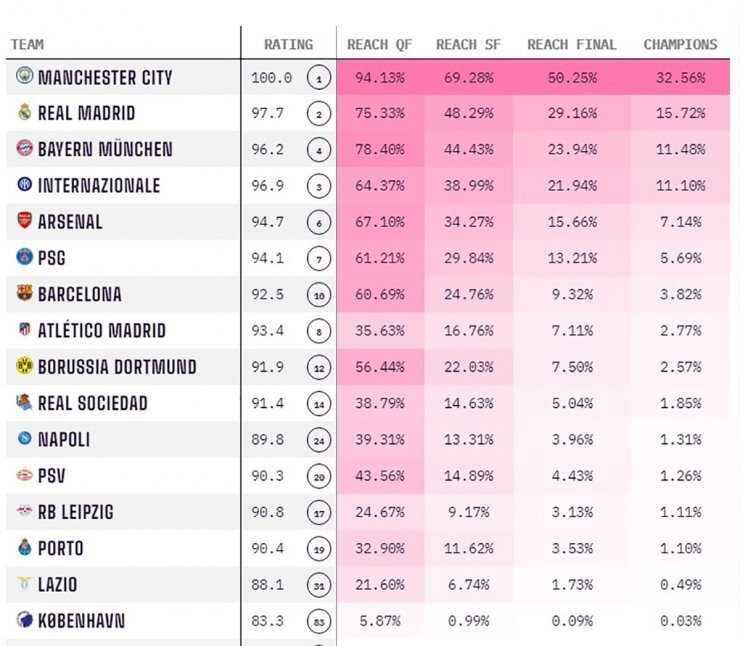This screenshot has height=646, width=740.
Task: Select the Bayern München logo
Action: click(x=25, y=148)
